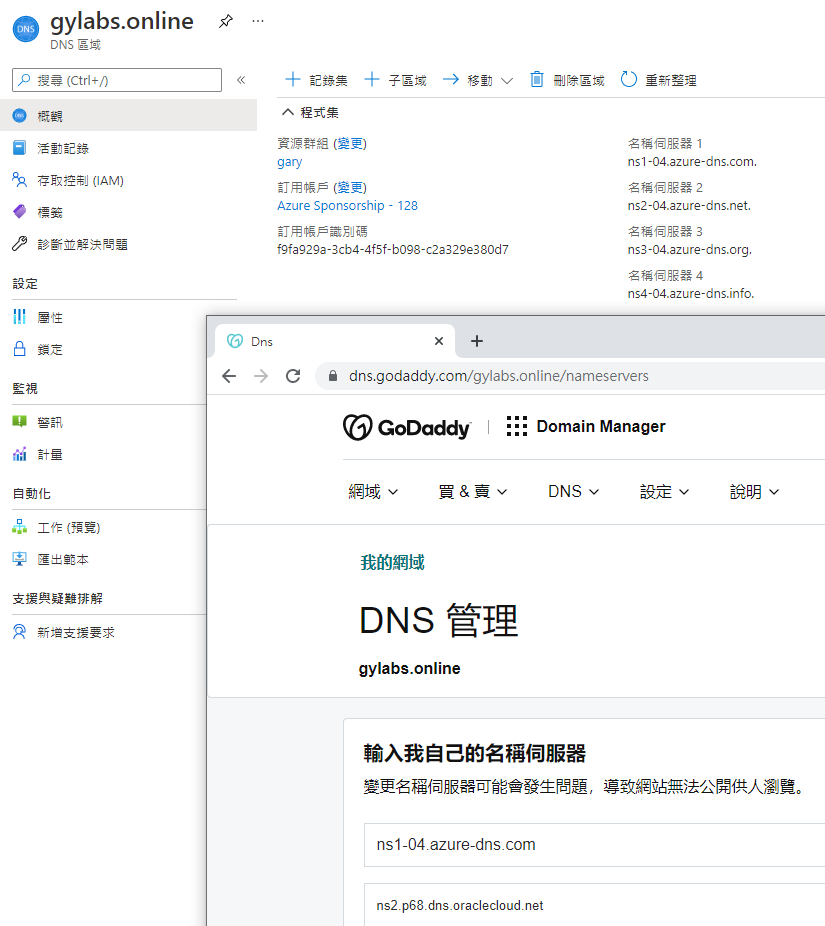This screenshot has height=926, width=825.
Task: Click the 屬性 bars icon
Action: [19, 317]
